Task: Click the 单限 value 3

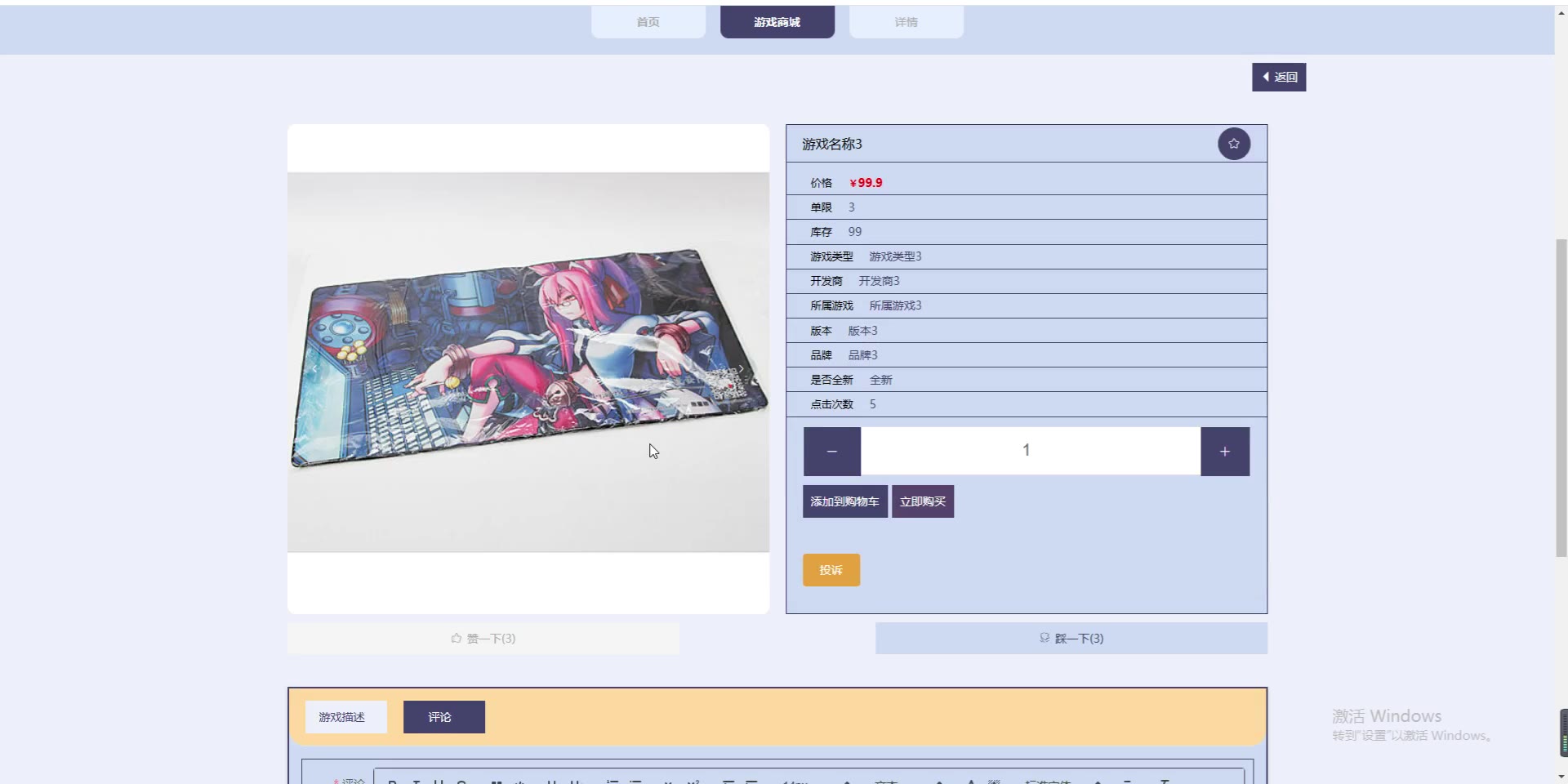Action: pyautogui.click(x=852, y=207)
